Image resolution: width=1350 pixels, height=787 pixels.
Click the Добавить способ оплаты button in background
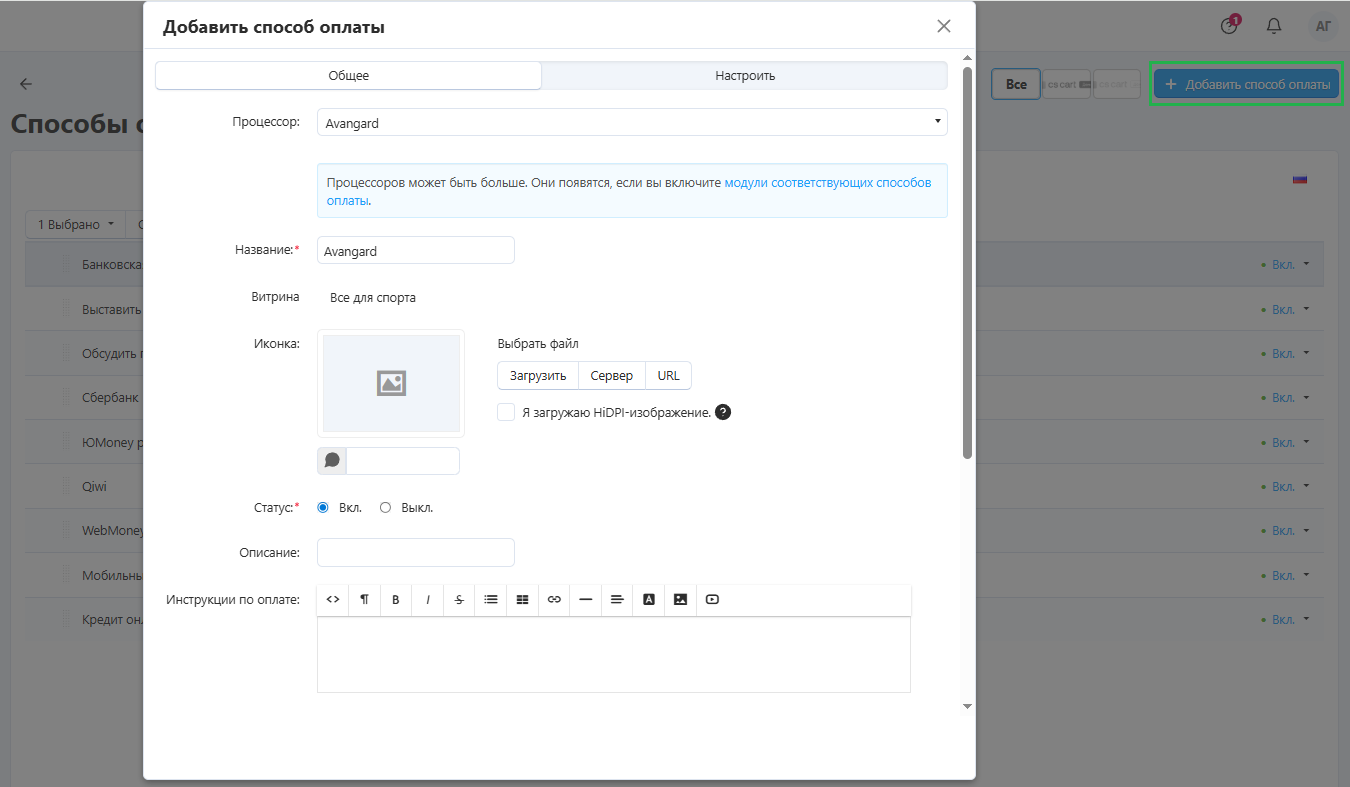click(x=1246, y=85)
